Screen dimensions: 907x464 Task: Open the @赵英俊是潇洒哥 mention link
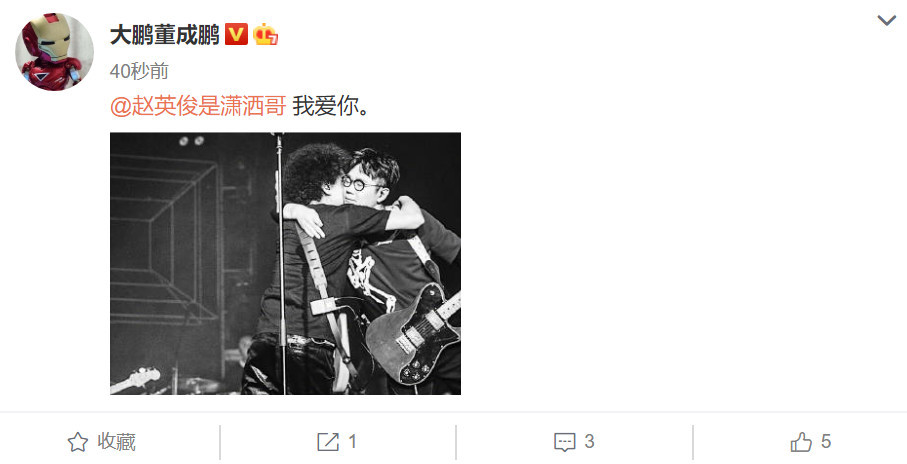pos(198,106)
